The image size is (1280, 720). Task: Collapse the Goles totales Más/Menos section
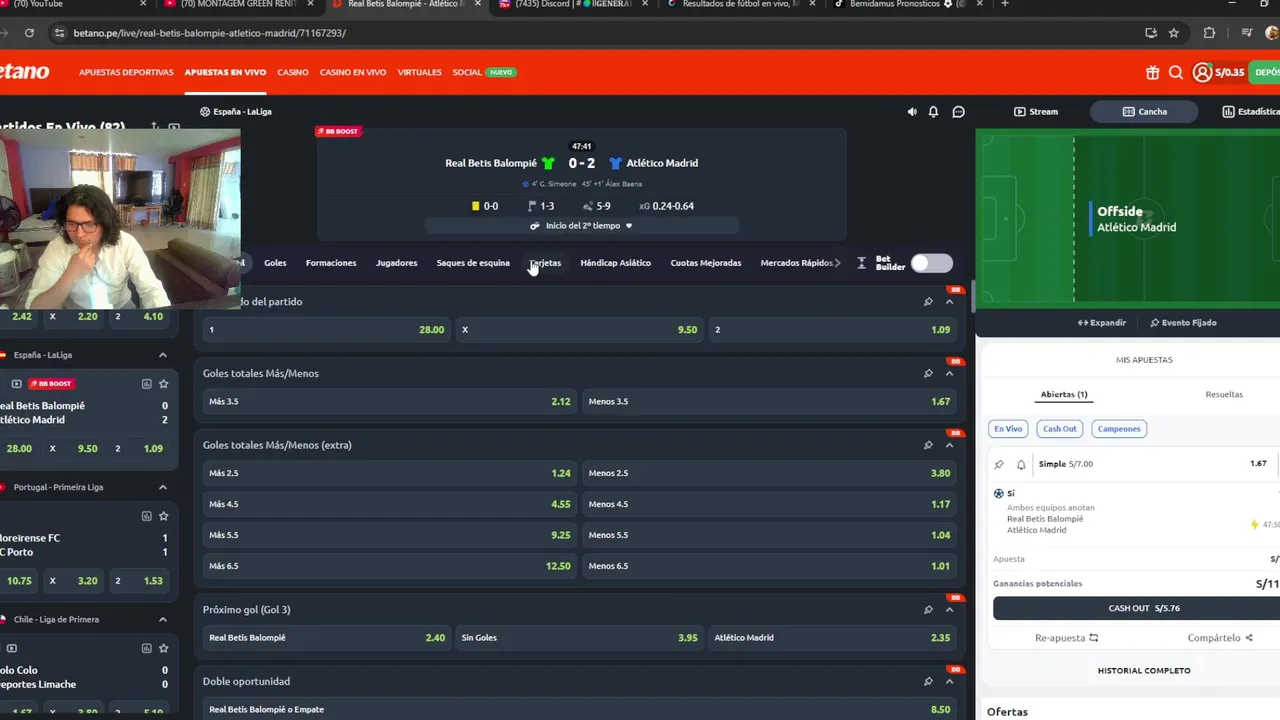coord(949,373)
